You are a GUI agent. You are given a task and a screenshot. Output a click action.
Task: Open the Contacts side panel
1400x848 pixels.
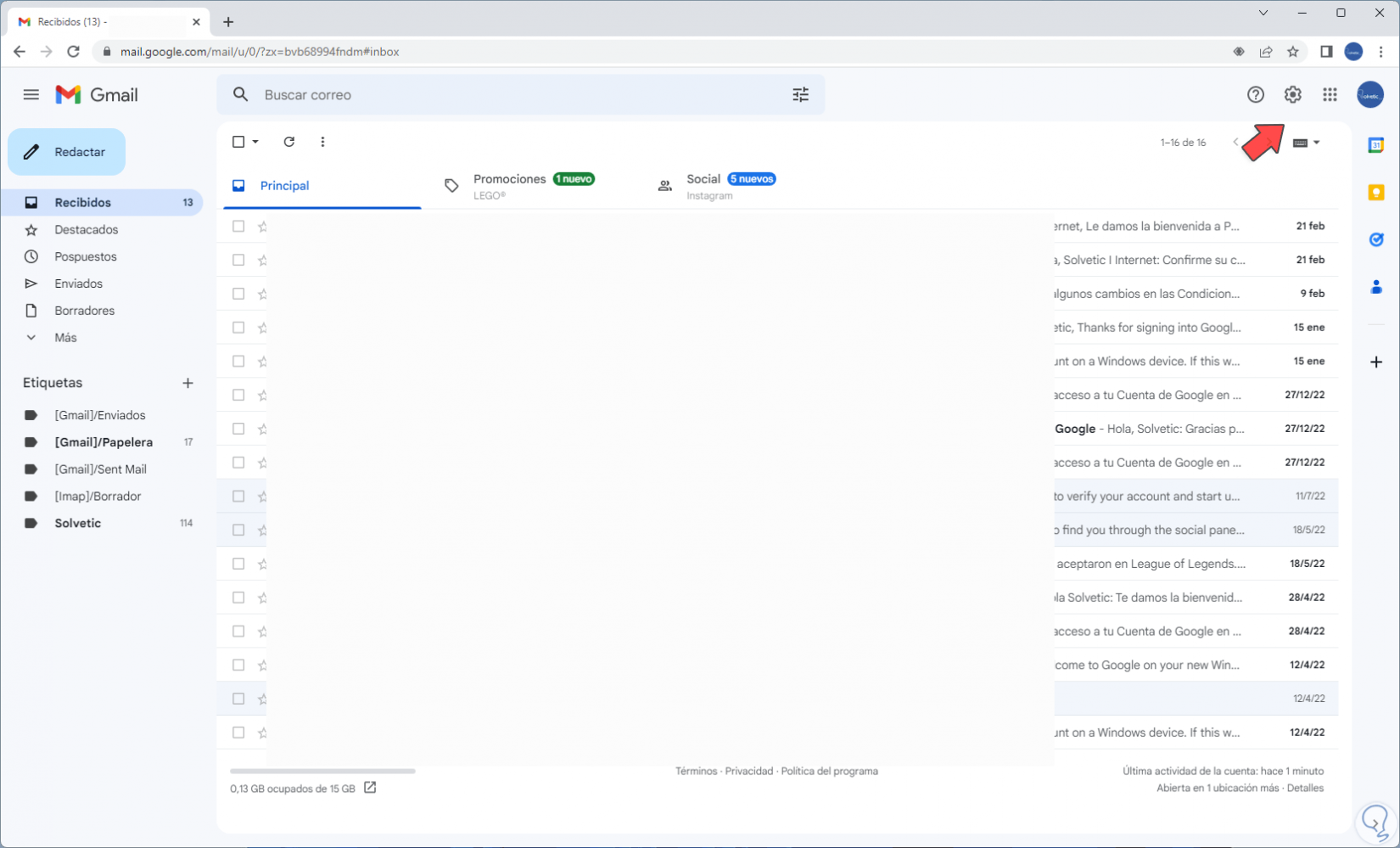(1376, 288)
